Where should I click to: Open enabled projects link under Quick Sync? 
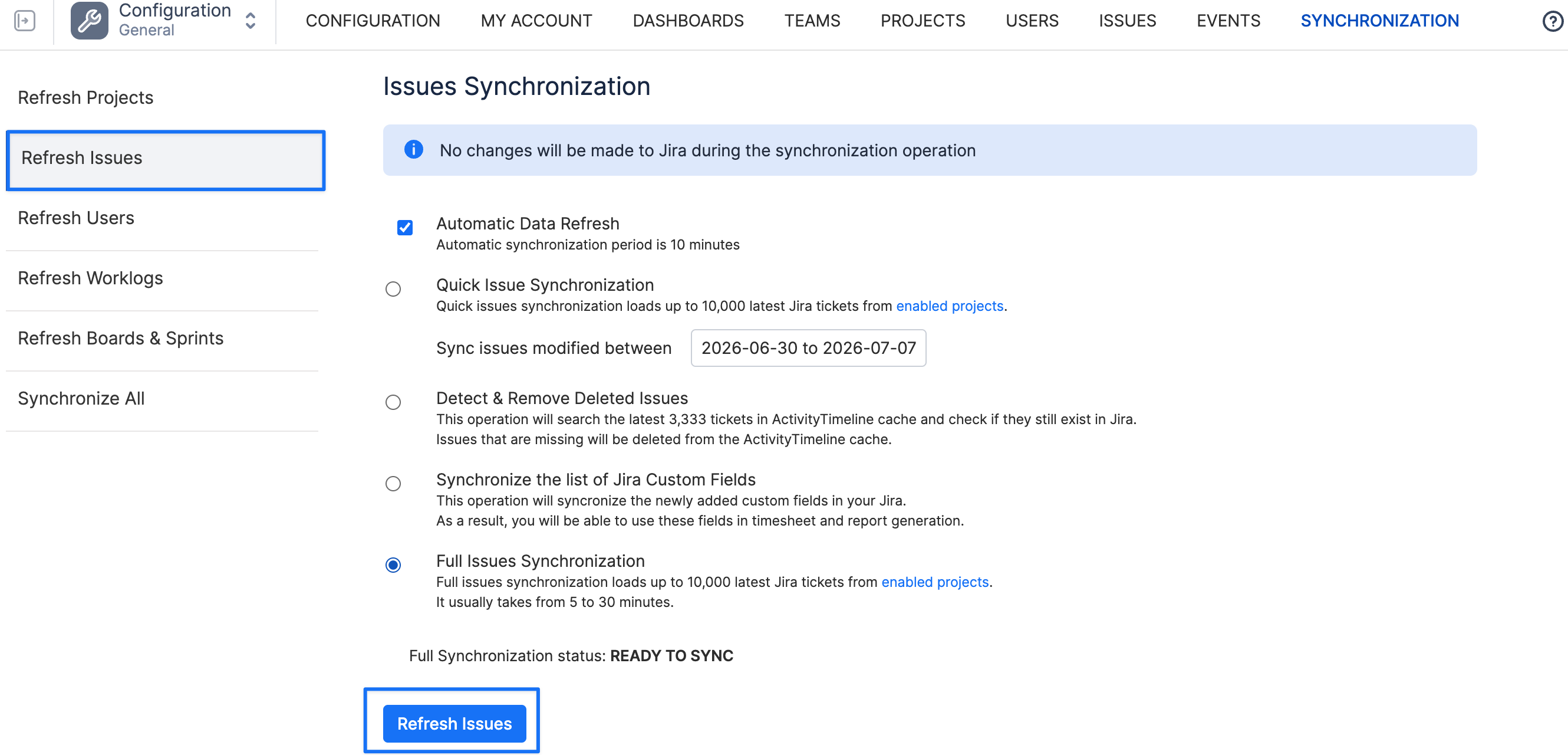point(950,306)
